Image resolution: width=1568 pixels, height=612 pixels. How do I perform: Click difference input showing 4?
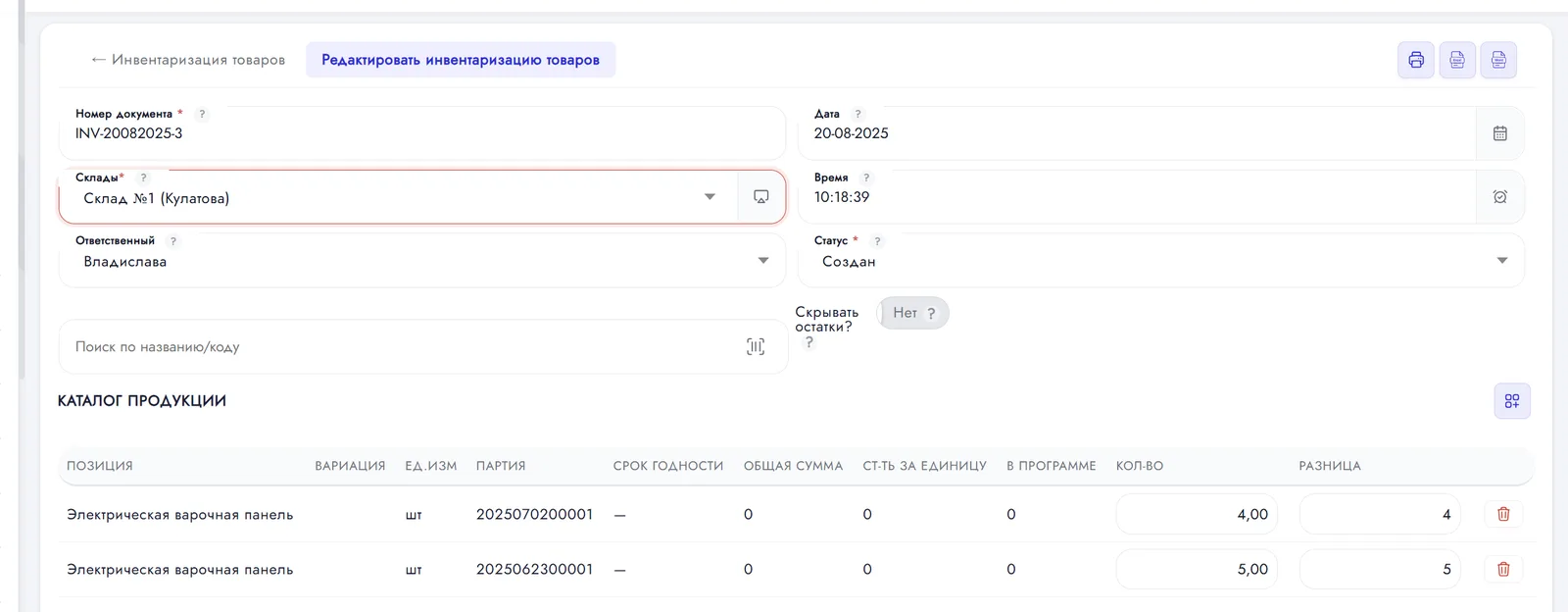(x=1380, y=514)
